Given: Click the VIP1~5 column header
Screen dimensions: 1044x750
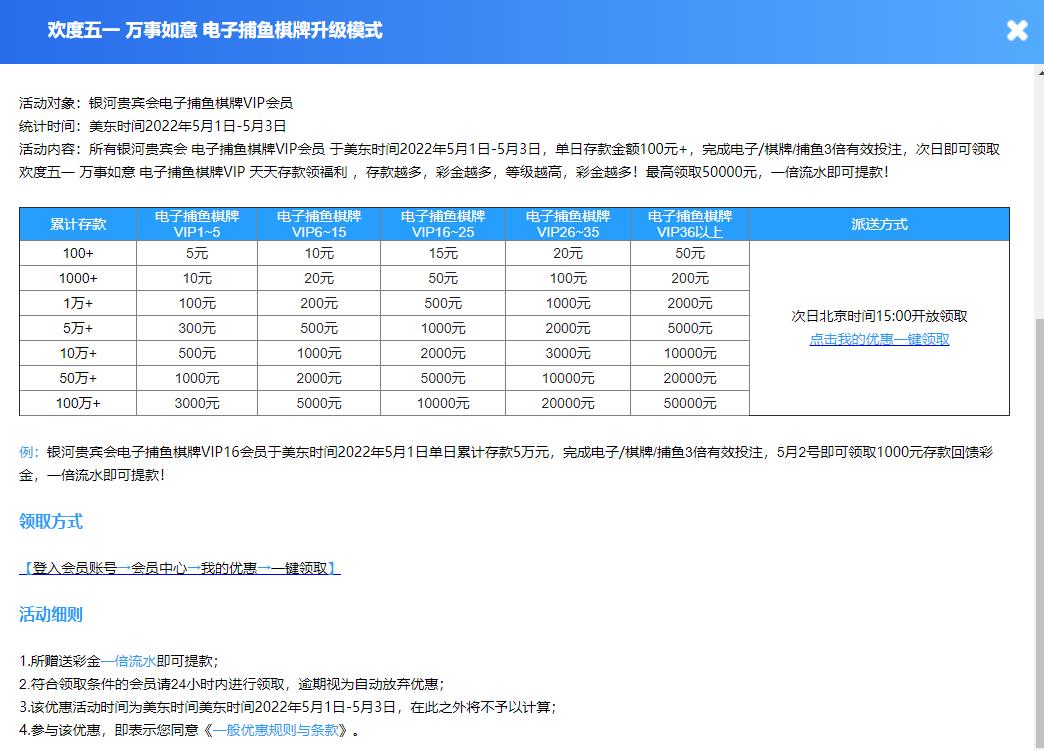Looking at the screenshot, I should (x=197, y=224).
